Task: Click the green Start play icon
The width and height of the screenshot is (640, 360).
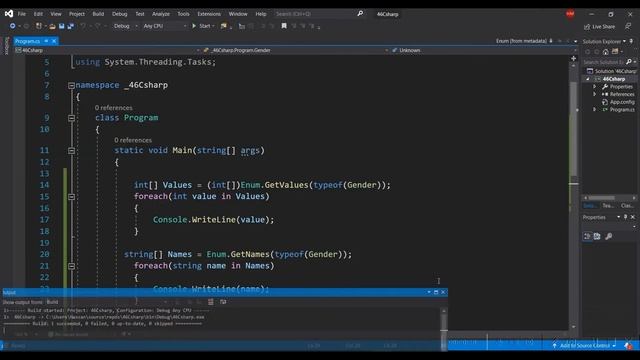Action: point(194,26)
